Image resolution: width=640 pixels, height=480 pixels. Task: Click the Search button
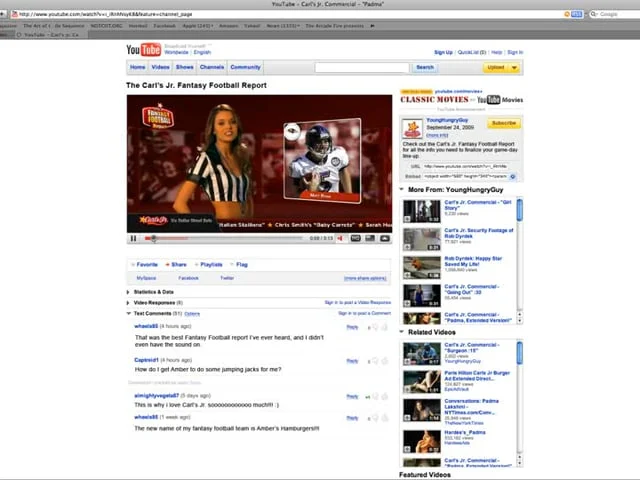pyautogui.click(x=425, y=67)
